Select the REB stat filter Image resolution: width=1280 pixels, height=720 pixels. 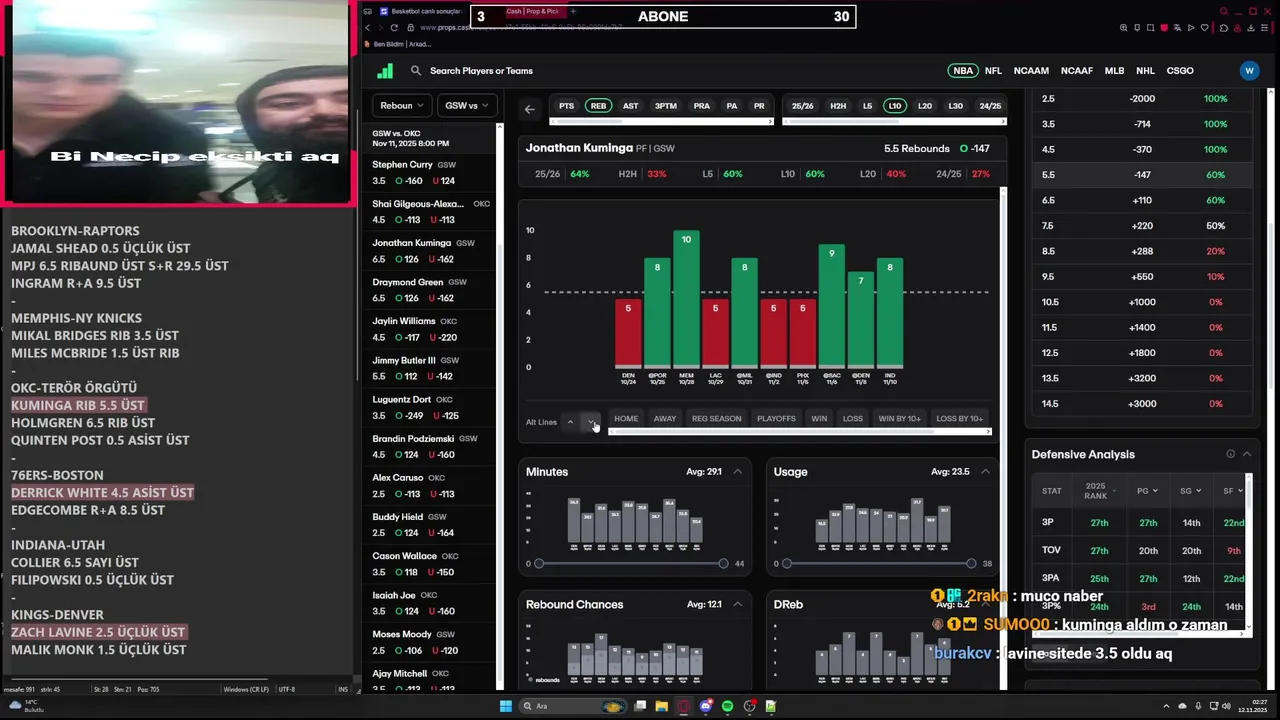pos(598,106)
